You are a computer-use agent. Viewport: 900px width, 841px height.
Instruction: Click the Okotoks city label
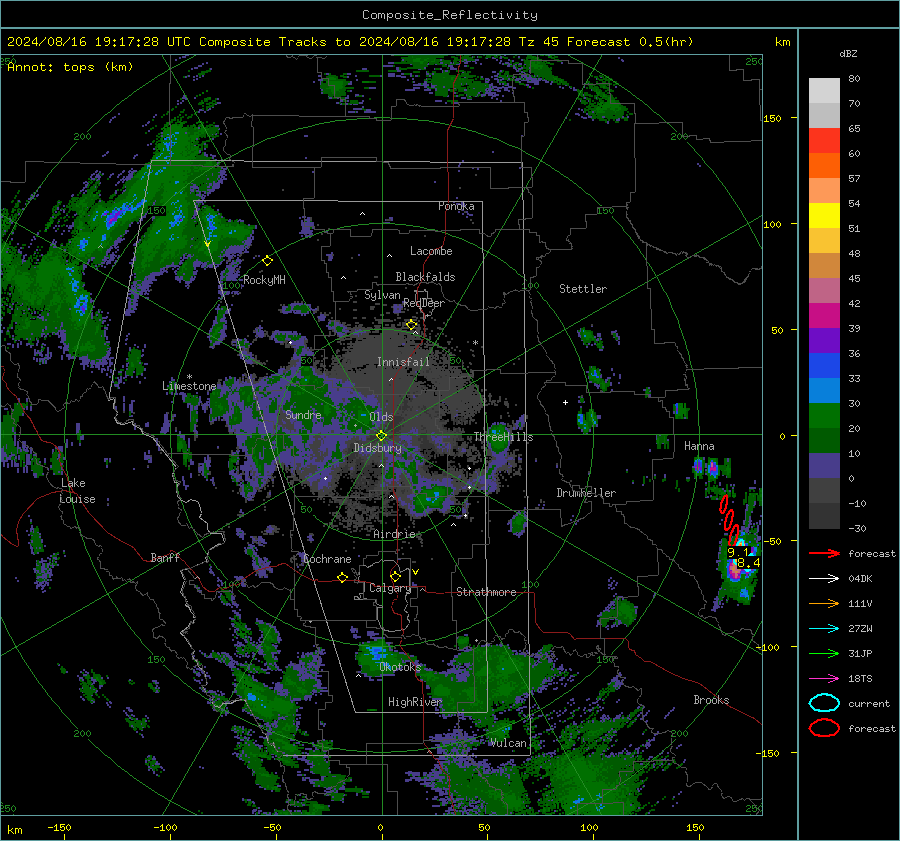click(x=400, y=667)
